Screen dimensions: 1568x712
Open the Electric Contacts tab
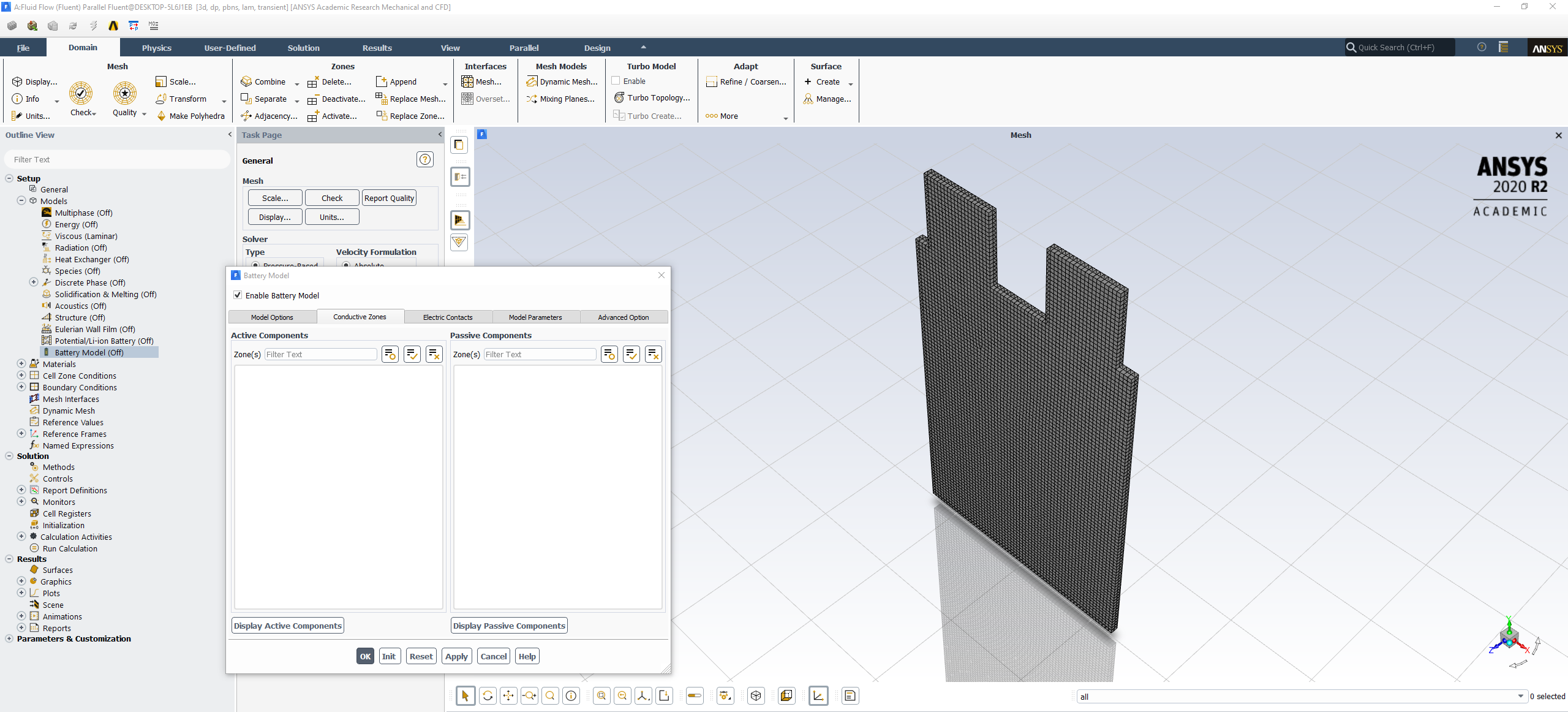coord(448,317)
